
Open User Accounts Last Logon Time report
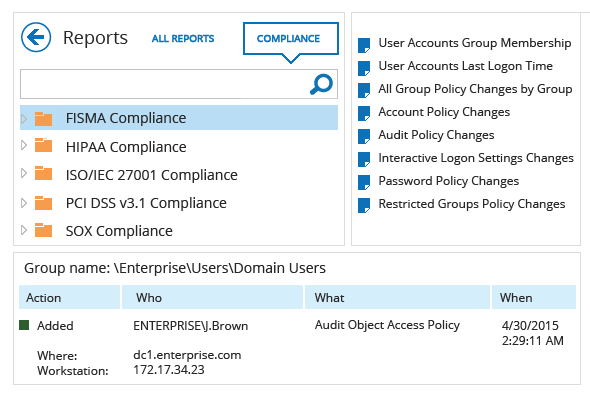click(465, 66)
